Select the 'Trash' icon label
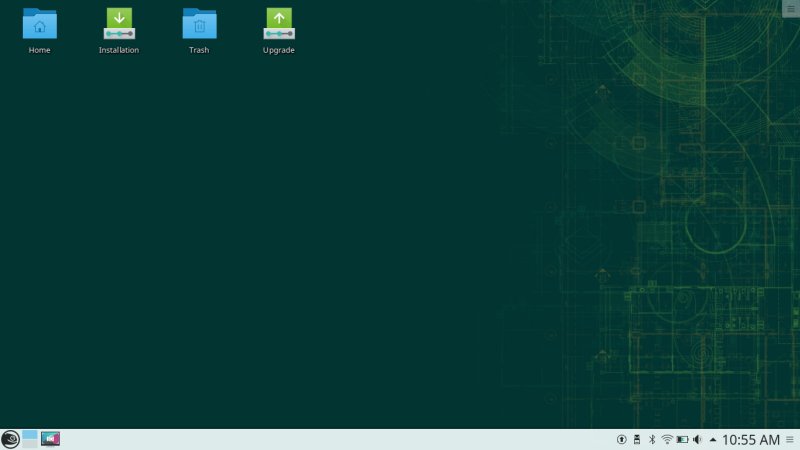The height and width of the screenshot is (450, 800). point(199,50)
